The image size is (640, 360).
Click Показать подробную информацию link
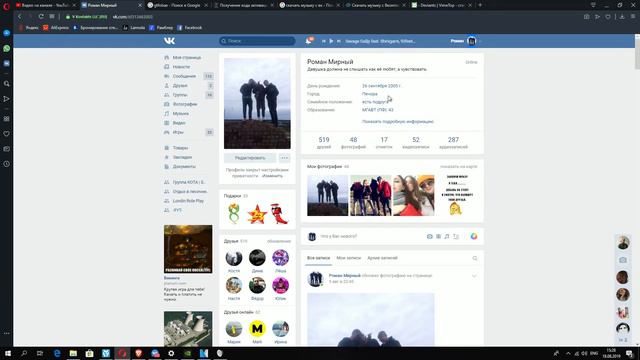[398, 122]
